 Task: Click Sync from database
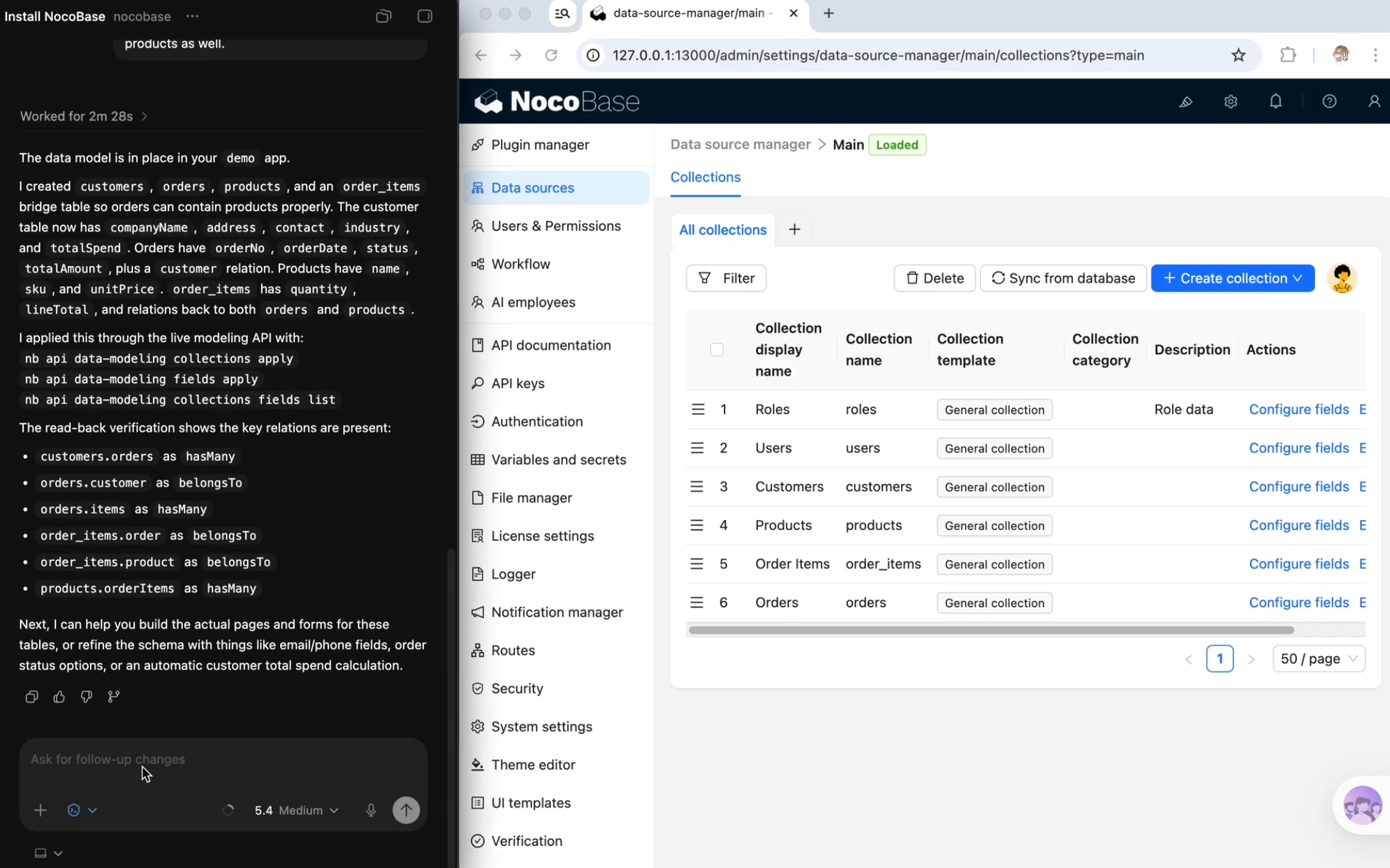(1062, 278)
